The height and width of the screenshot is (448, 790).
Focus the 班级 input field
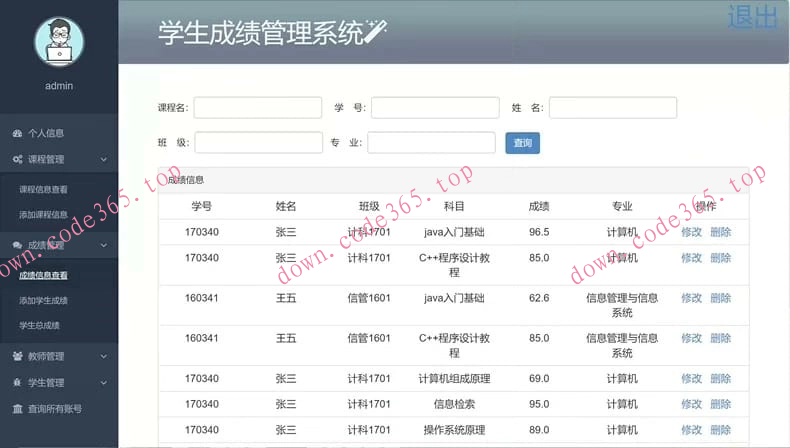(259, 143)
